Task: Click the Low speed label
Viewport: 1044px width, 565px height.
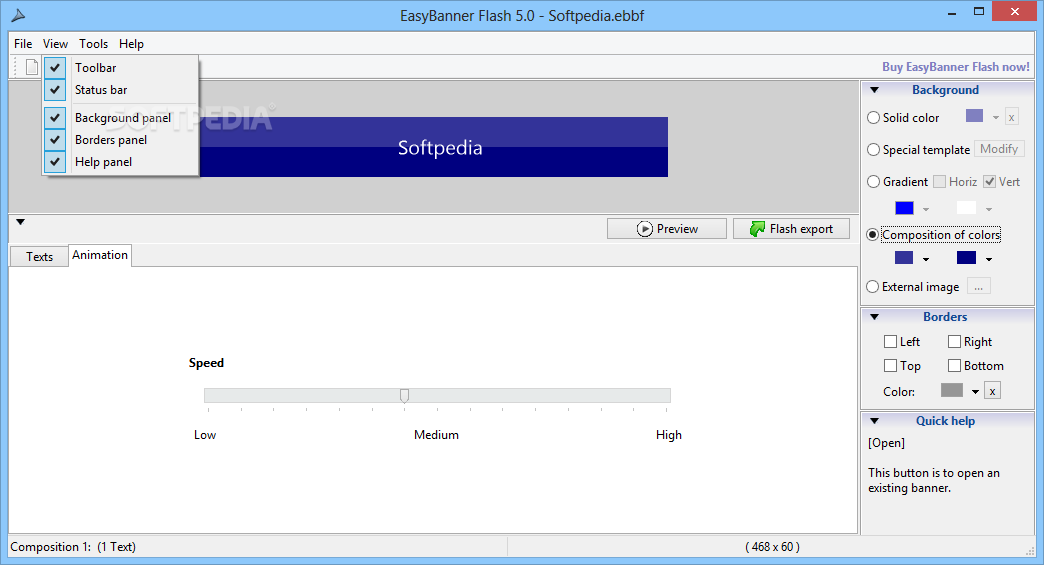Action: coord(205,435)
